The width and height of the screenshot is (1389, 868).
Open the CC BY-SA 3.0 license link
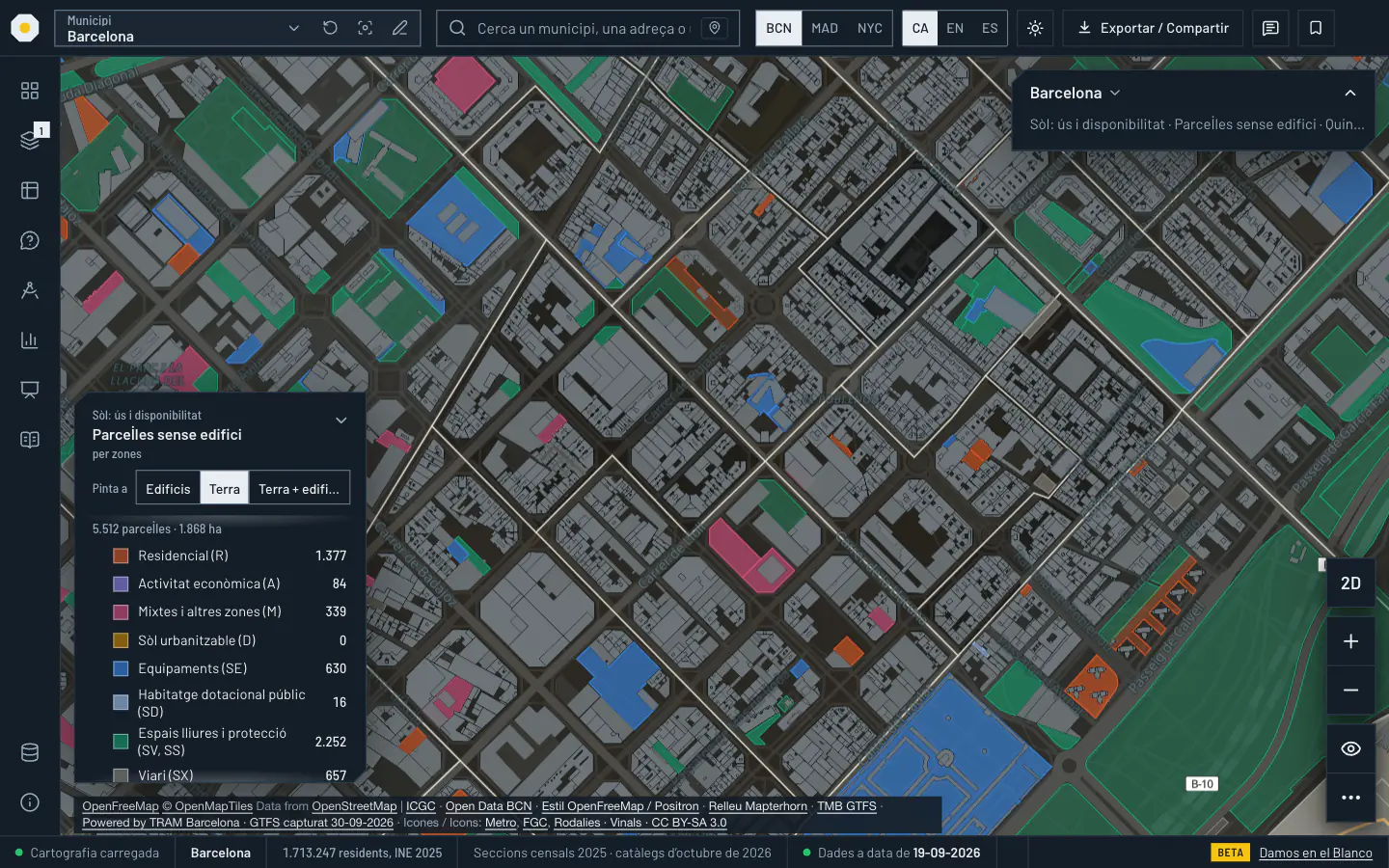(689, 823)
